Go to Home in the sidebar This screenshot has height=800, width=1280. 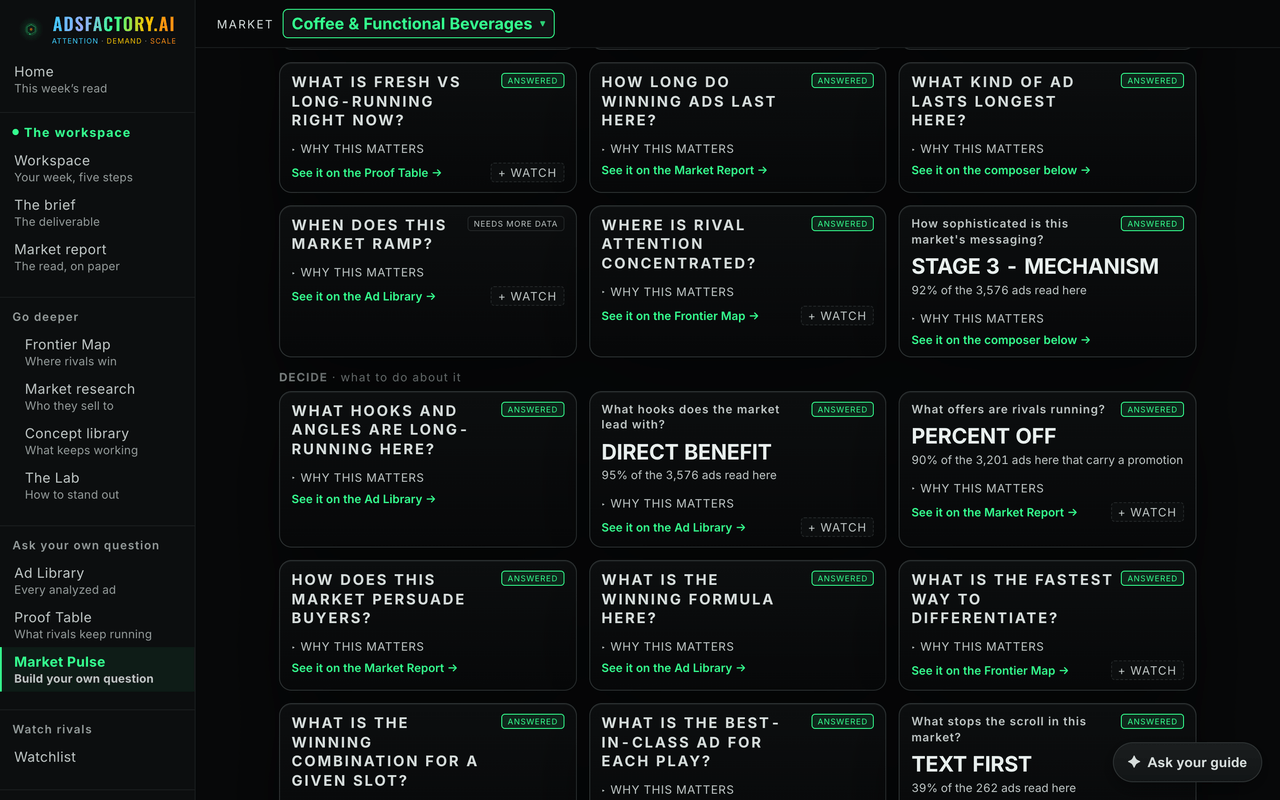coord(97,79)
